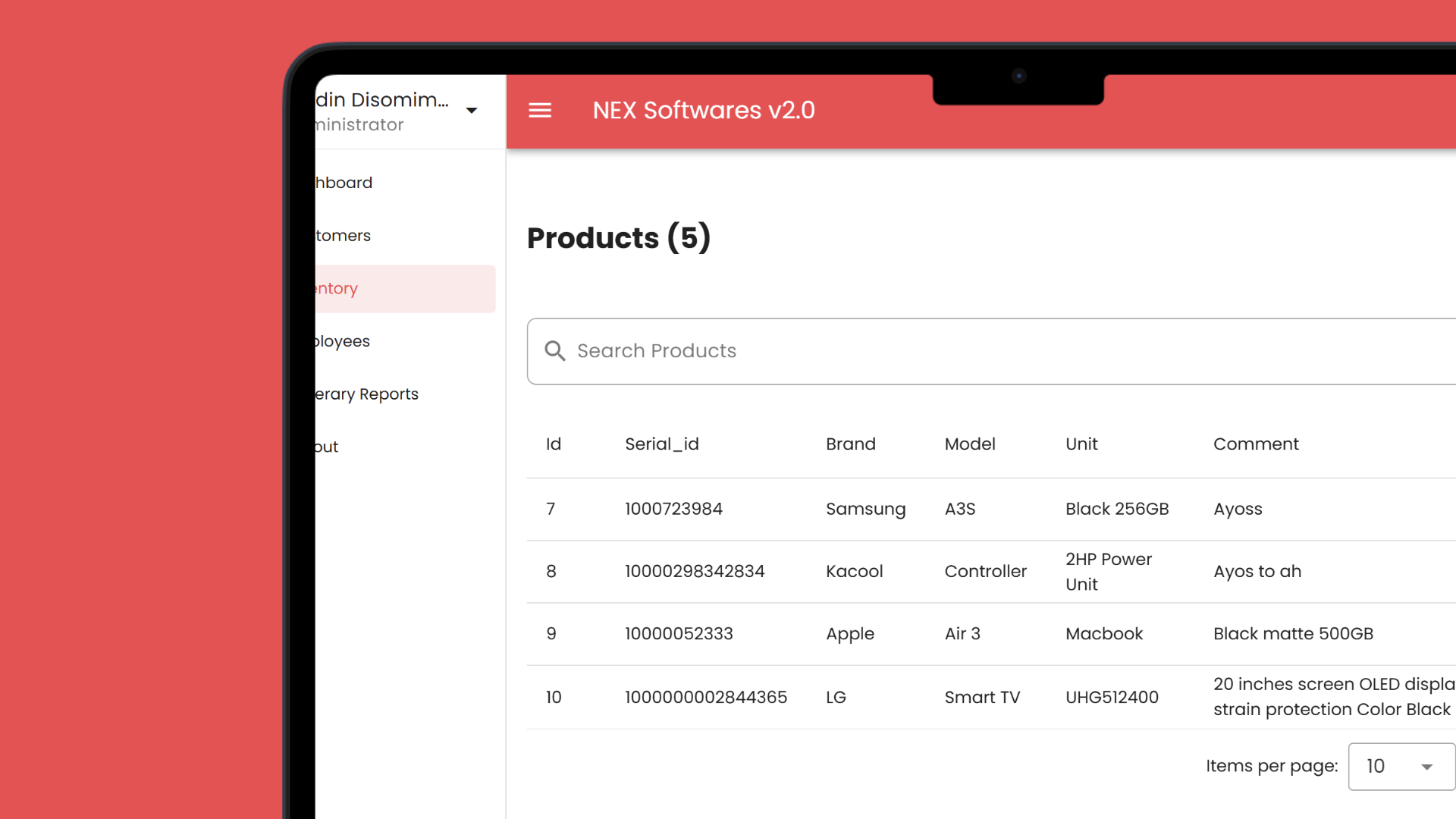This screenshot has height=819, width=1456.
Task: Expand the user account dropdown arrow
Action: 472,111
